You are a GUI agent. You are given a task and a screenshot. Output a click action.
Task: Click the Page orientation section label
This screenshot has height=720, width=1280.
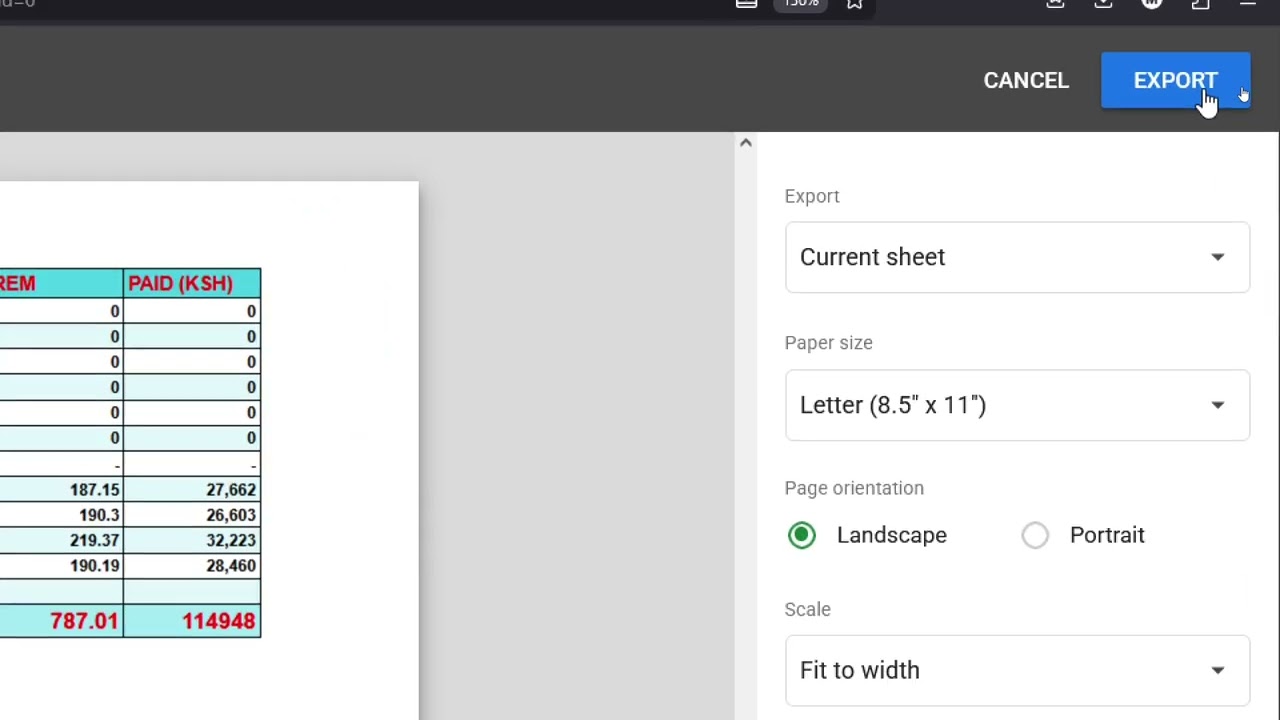tap(854, 488)
